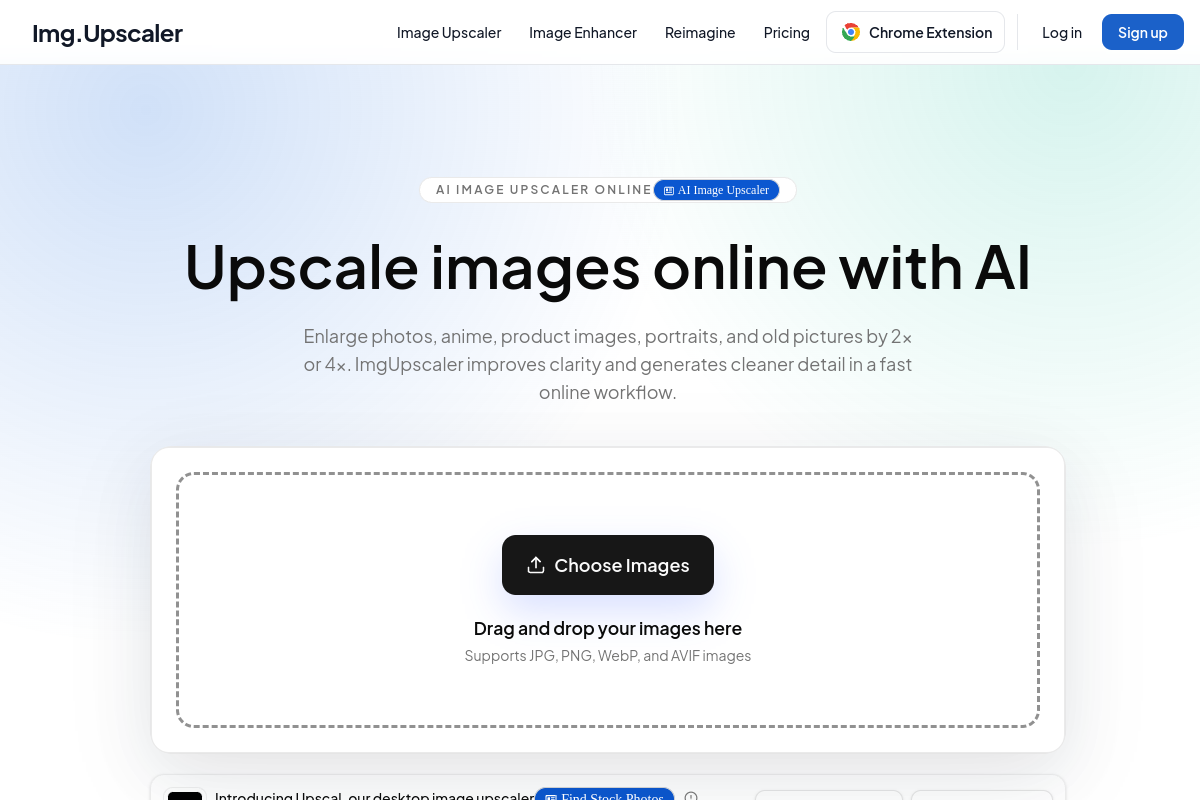Click the Find Stock Photos badge
This screenshot has height=800, width=1200.
coord(604,795)
